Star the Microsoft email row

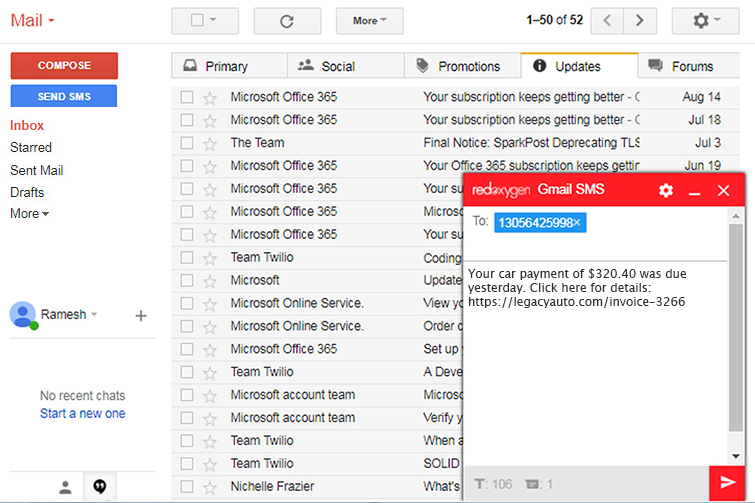209,281
